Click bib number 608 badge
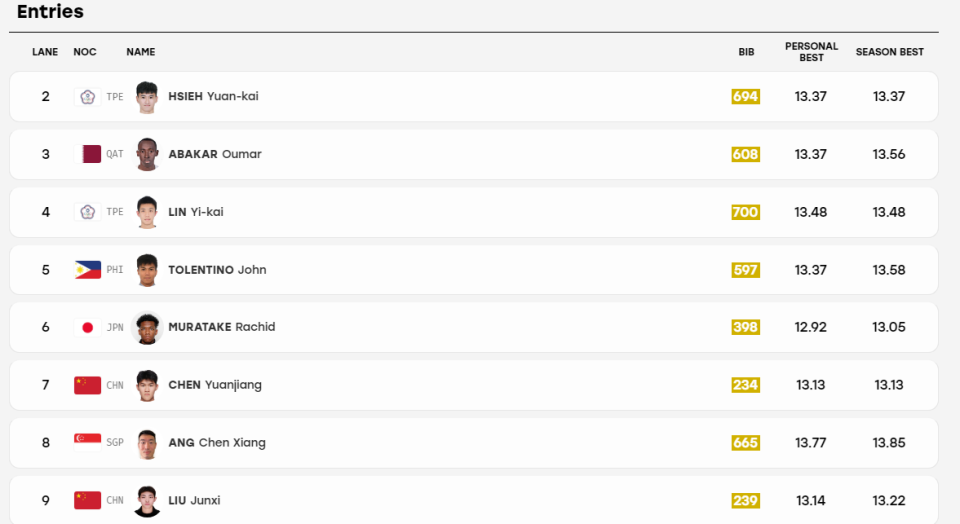 [745, 154]
